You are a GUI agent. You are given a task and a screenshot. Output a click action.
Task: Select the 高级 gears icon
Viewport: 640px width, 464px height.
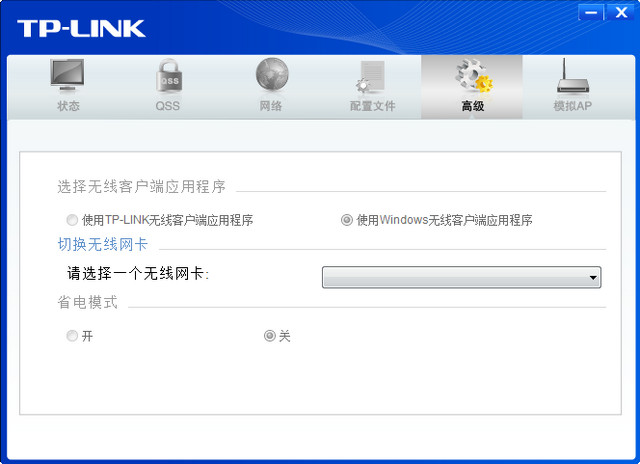(x=474, y=75)
